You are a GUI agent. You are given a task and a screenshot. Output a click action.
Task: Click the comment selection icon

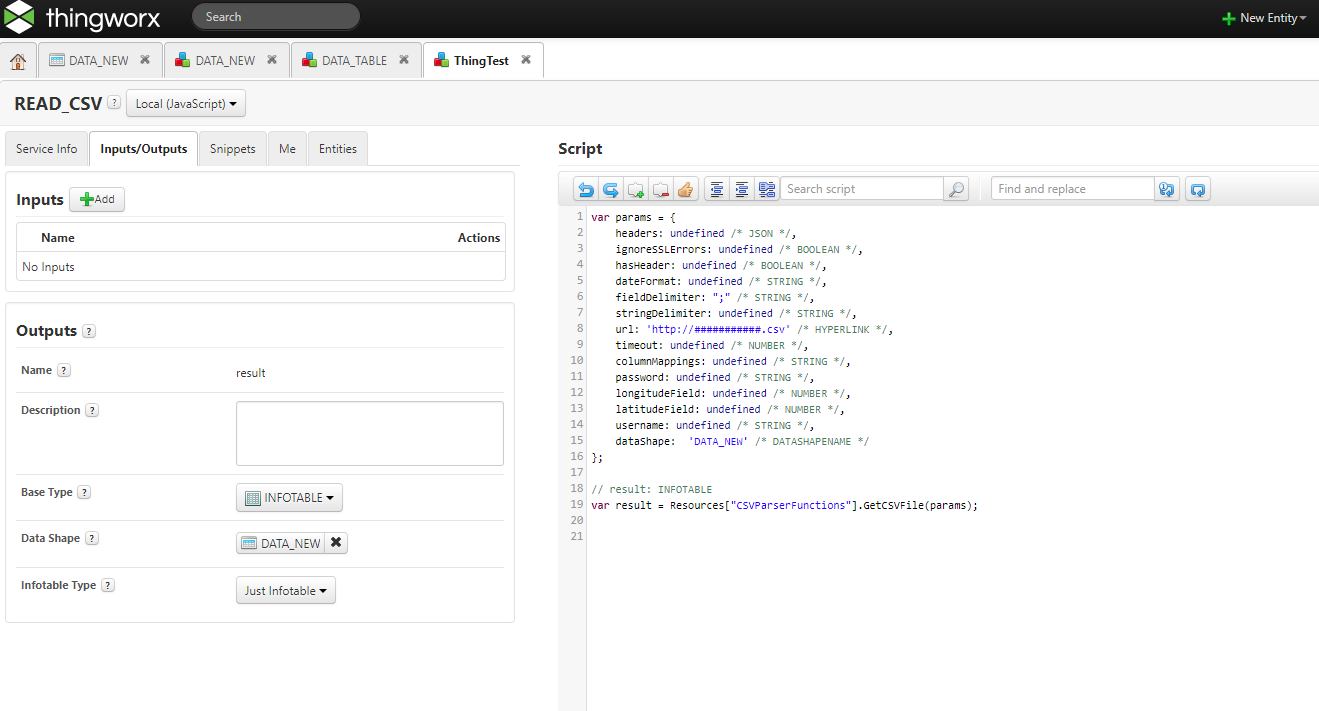point(635,189)
